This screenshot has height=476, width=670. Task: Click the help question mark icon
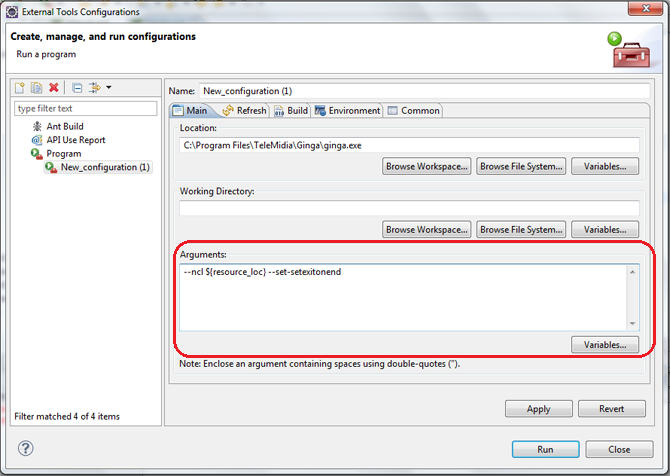[x=26, y=449]
